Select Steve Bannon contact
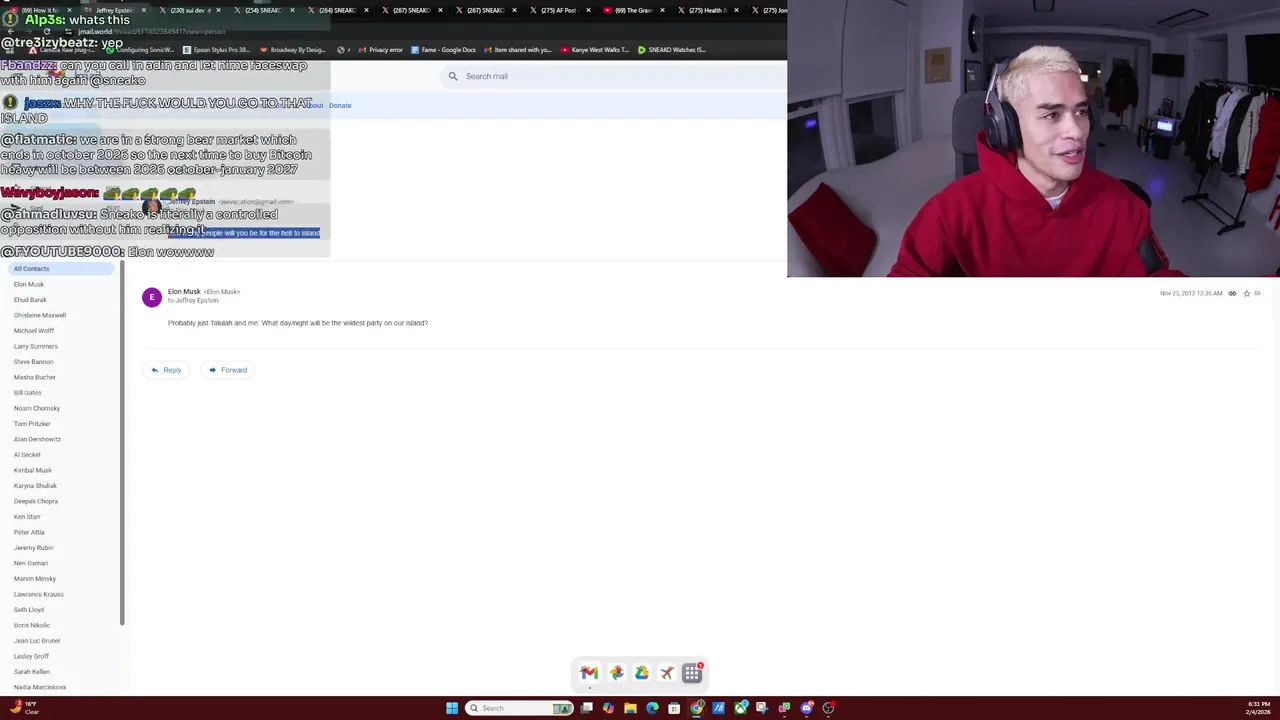The image size is (1280, 720). (x=34, y=362)
